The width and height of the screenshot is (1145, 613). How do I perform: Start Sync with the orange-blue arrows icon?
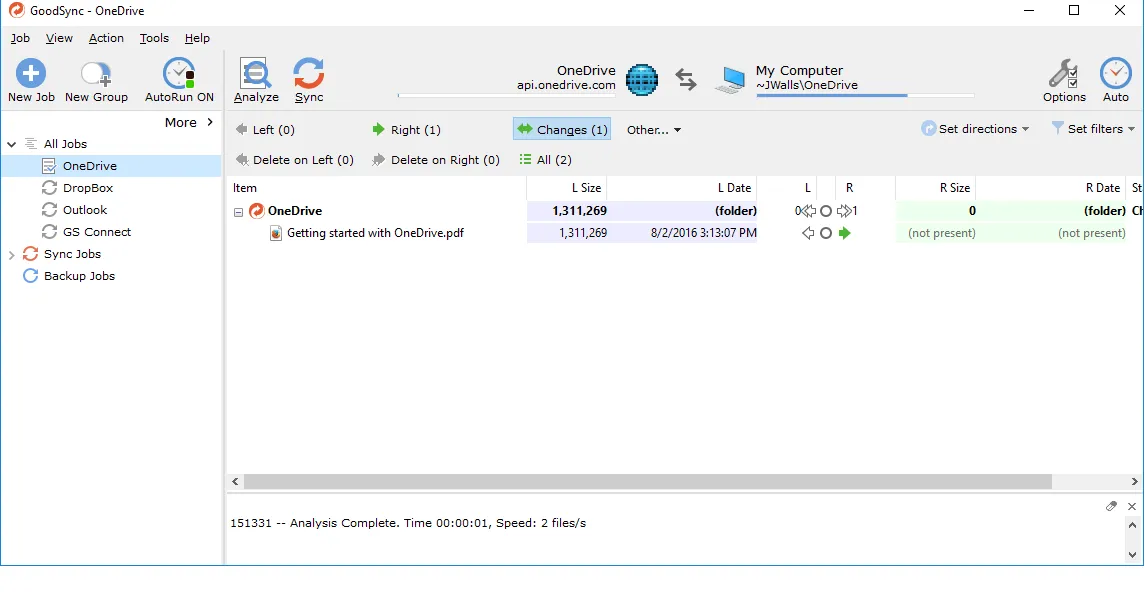pos(308,73)
